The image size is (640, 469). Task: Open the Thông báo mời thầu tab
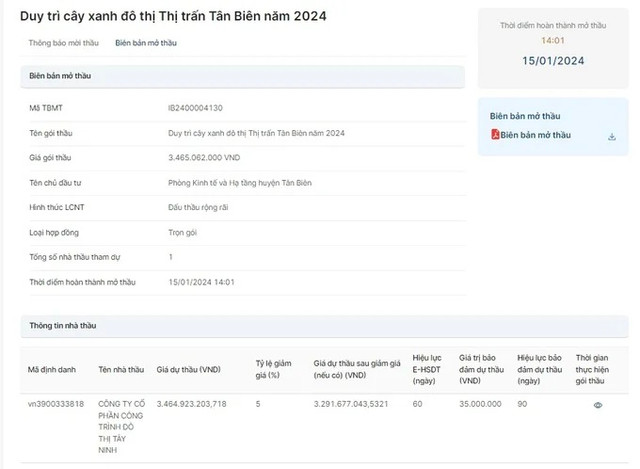pos(63,43)
